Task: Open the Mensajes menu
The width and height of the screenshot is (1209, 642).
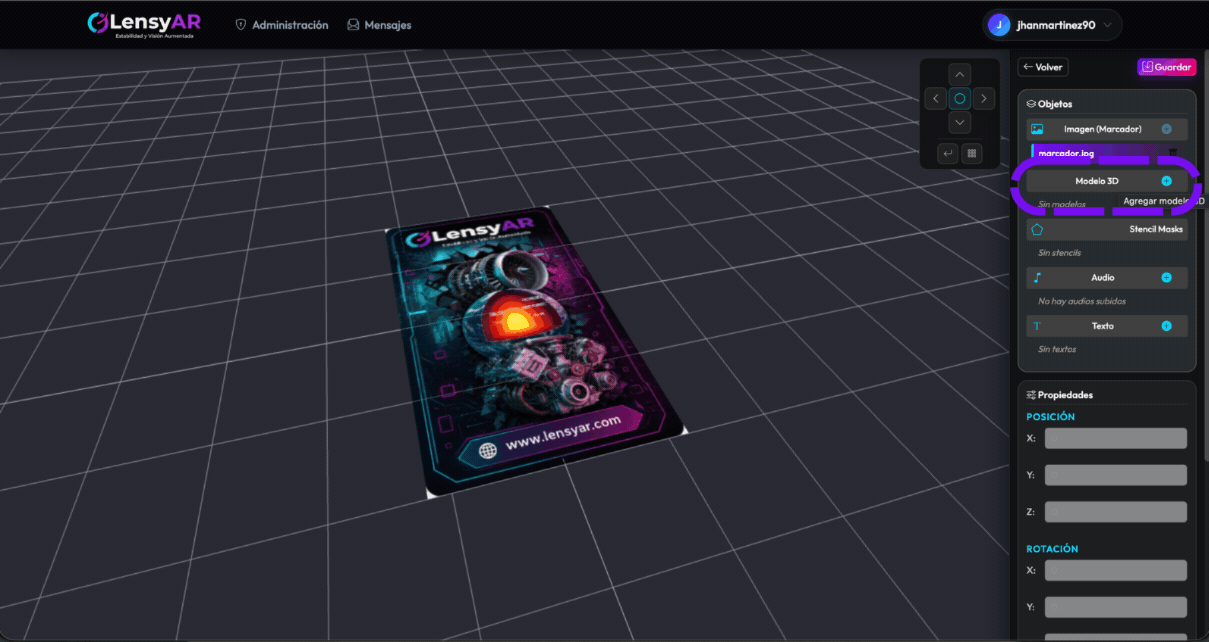Action: click(379, 25)
